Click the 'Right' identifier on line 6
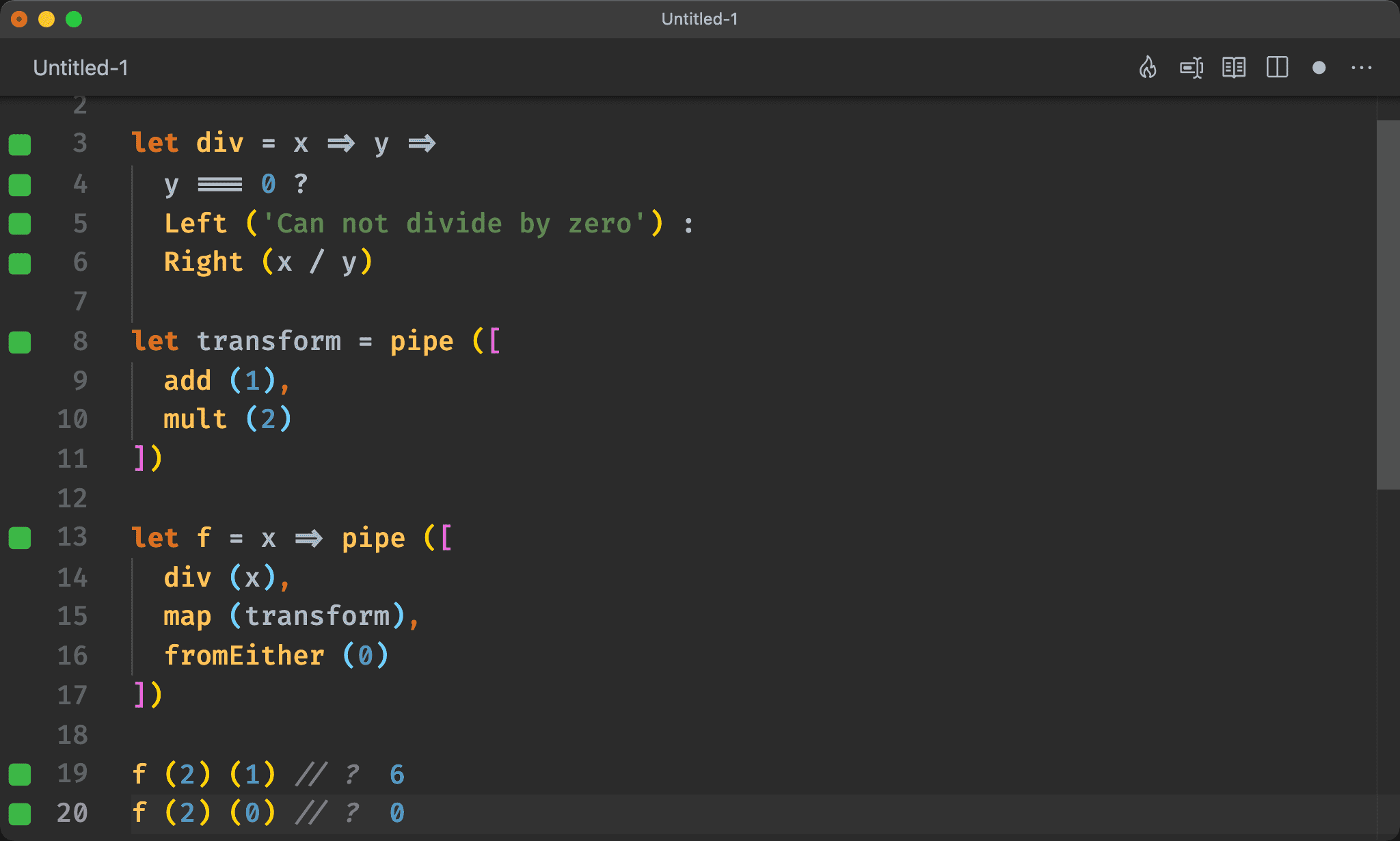 [x=204, y=263]
